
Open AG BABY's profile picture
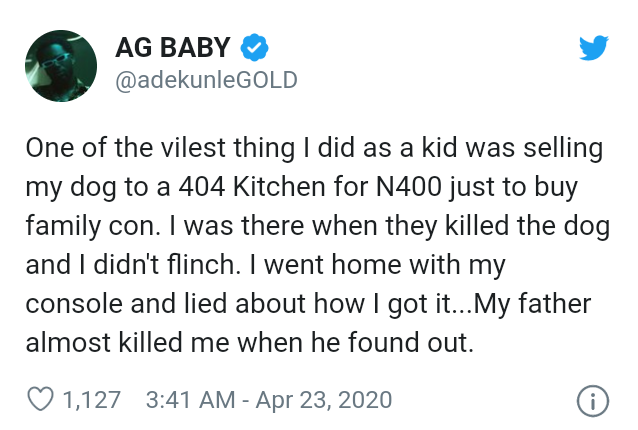tap(61, 66)
